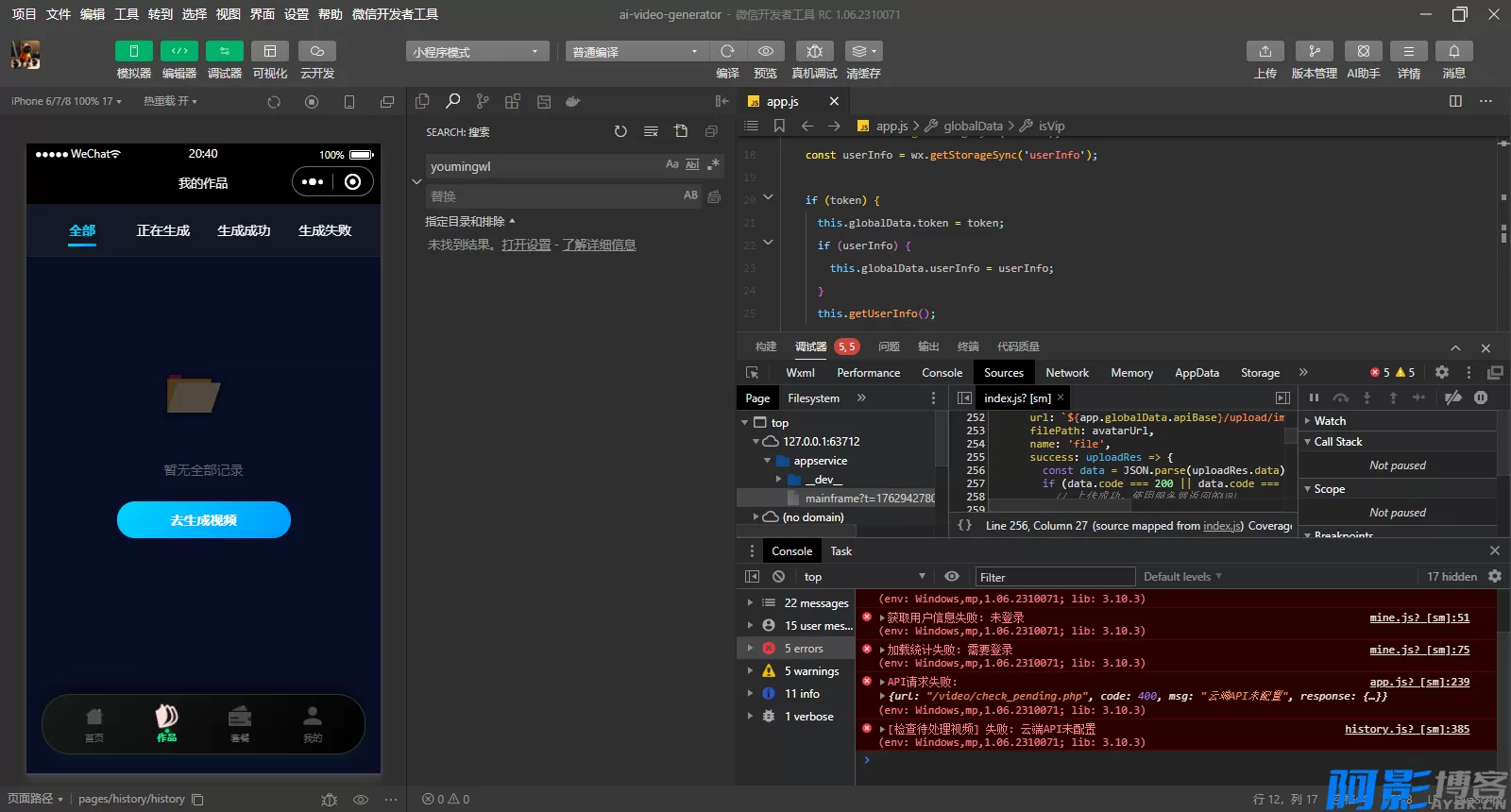Open the normal compile mode dropdown
Image resolution: width=1511 pixels, height=812 pixels.
click(636, 52)
